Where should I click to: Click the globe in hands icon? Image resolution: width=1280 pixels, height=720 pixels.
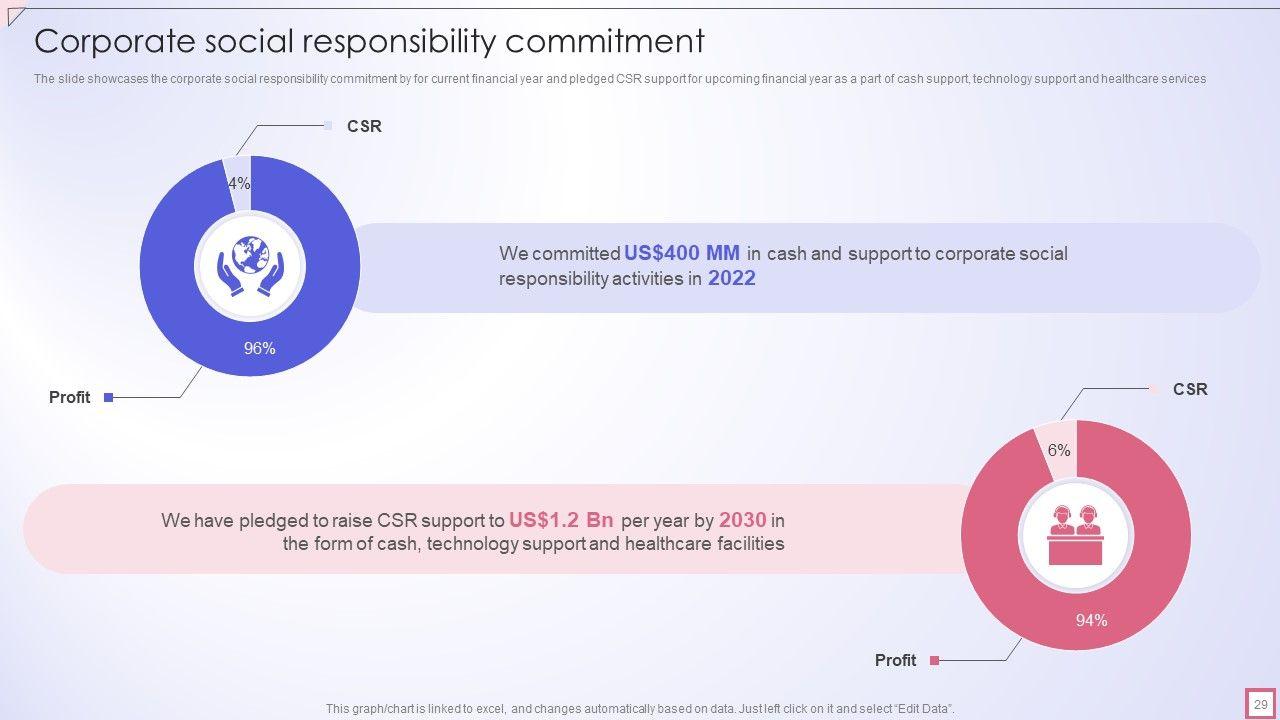click(250, 266)
